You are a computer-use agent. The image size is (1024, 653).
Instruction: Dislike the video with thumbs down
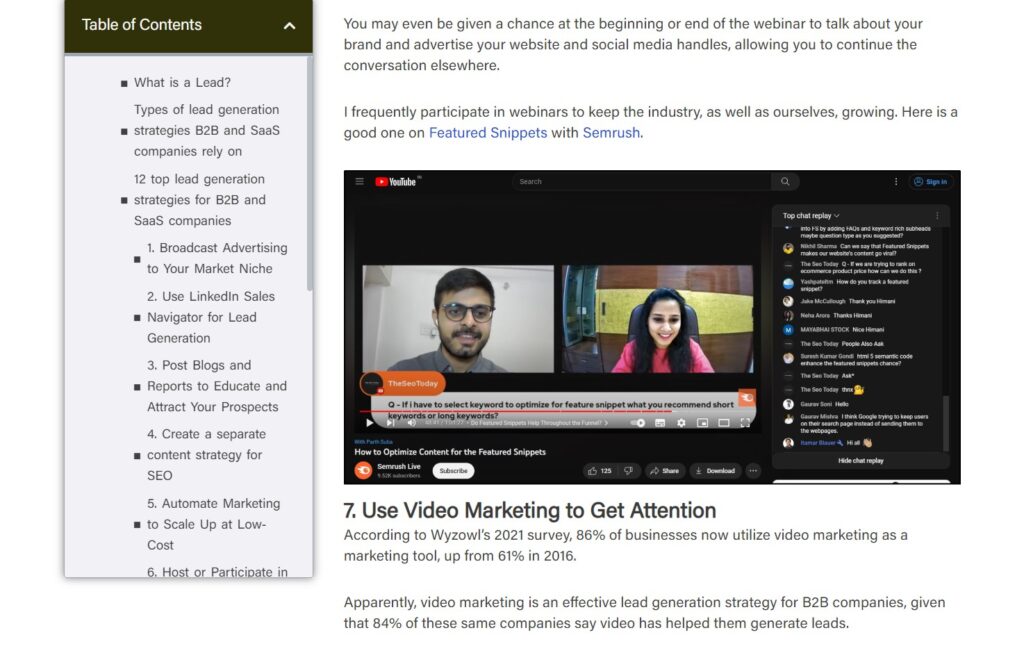628,470
